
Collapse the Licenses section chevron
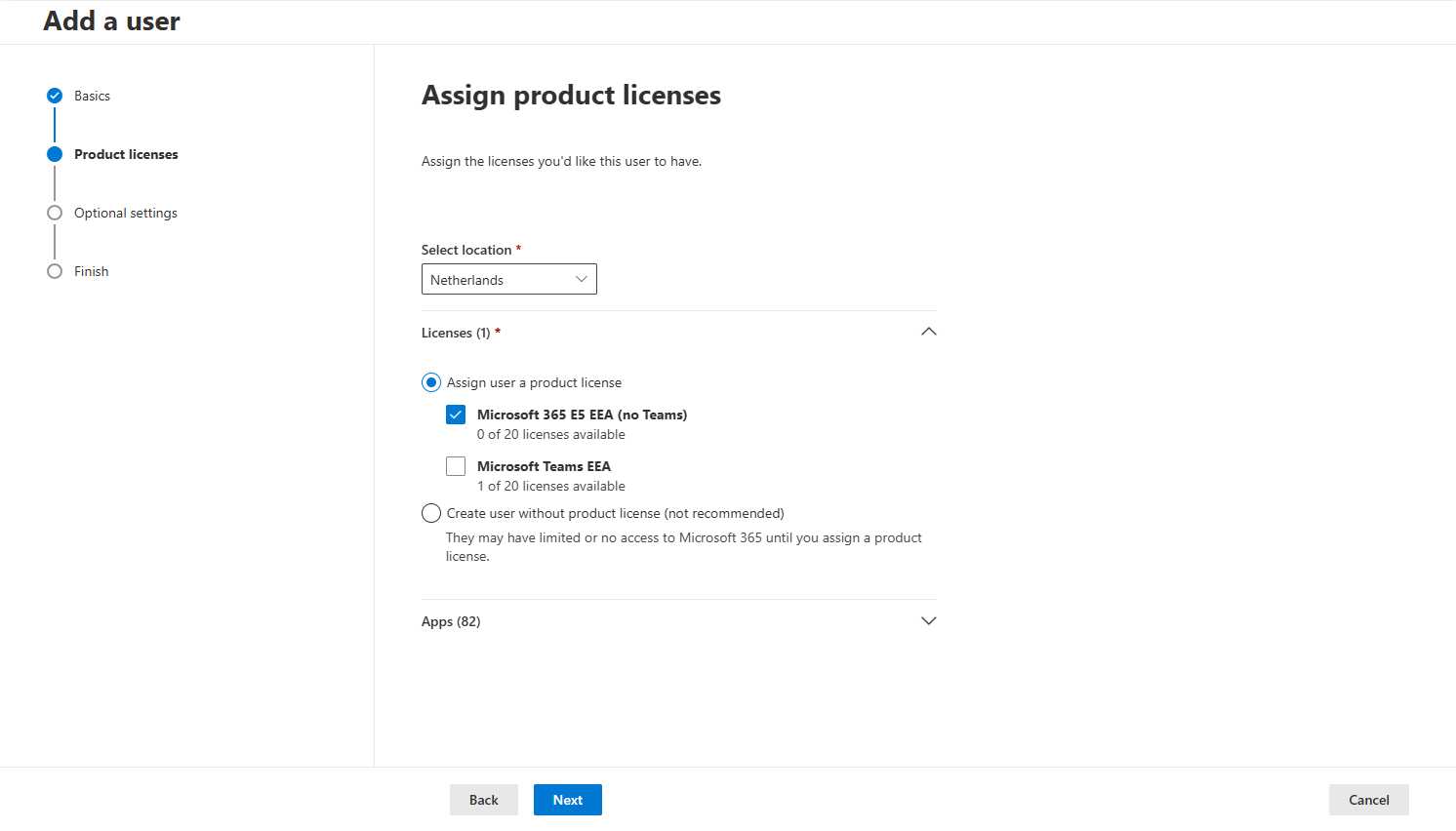pyautogui.click(x=929, y=332)
